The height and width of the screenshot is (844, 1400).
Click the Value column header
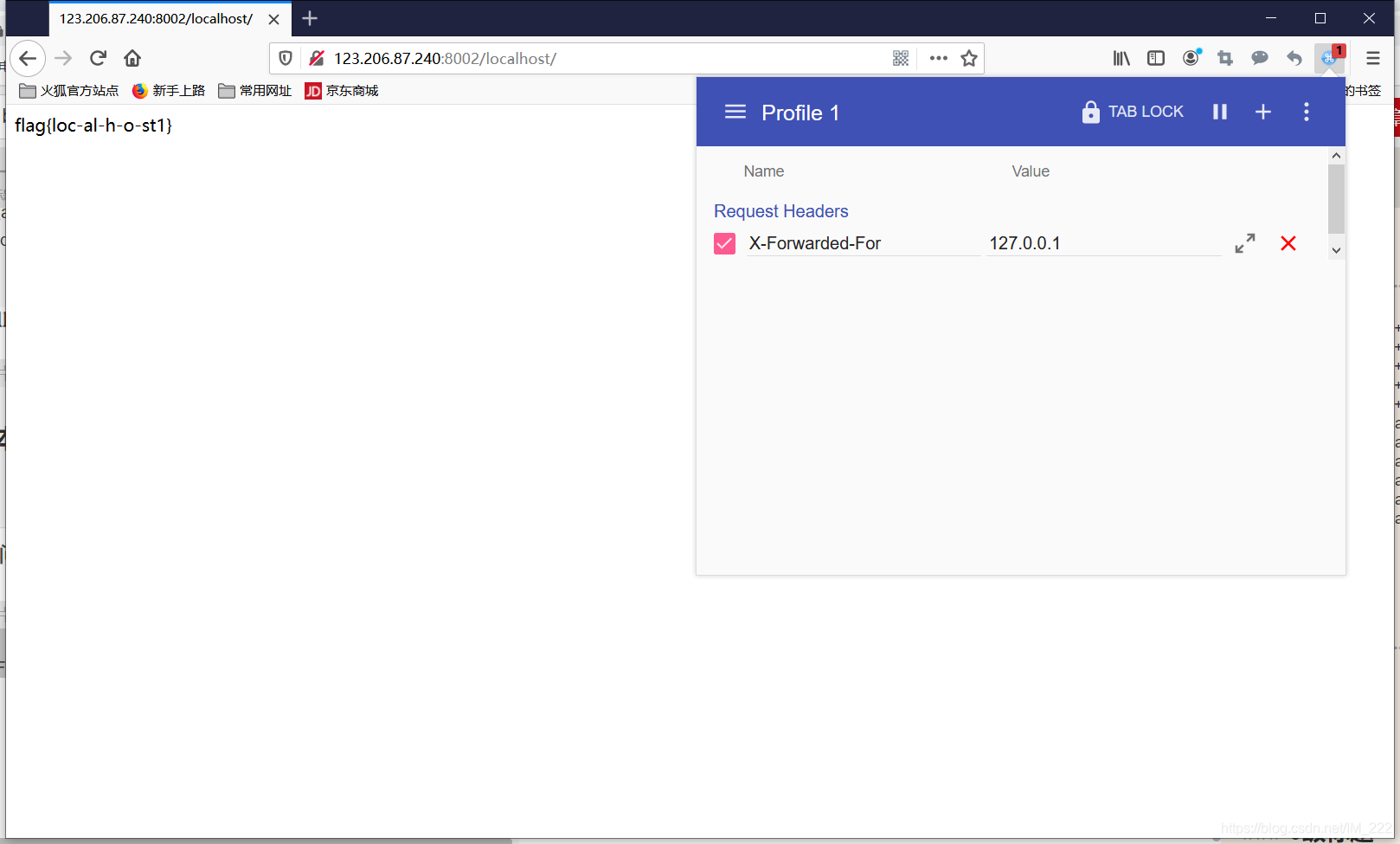(x=1031, y=171)
